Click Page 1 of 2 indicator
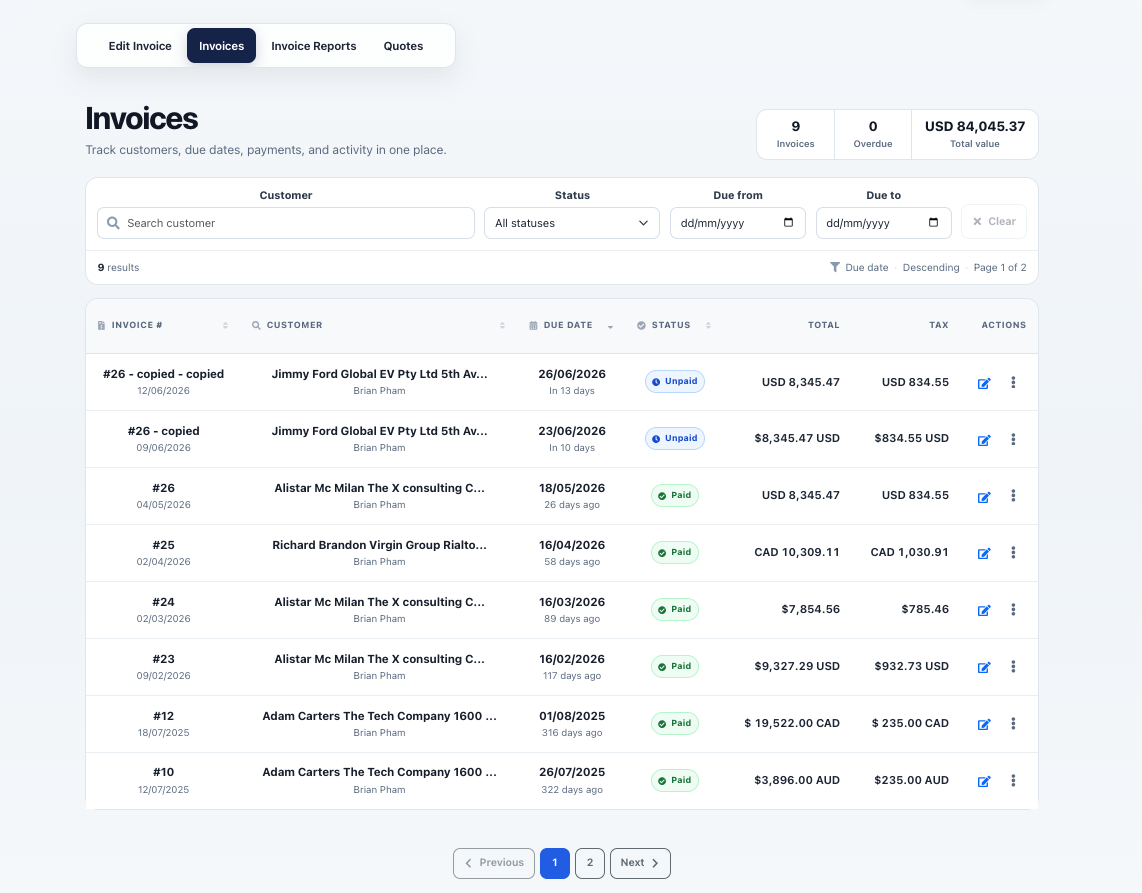The width and height of the screenshot is (1142, 893). point(1000,267)
